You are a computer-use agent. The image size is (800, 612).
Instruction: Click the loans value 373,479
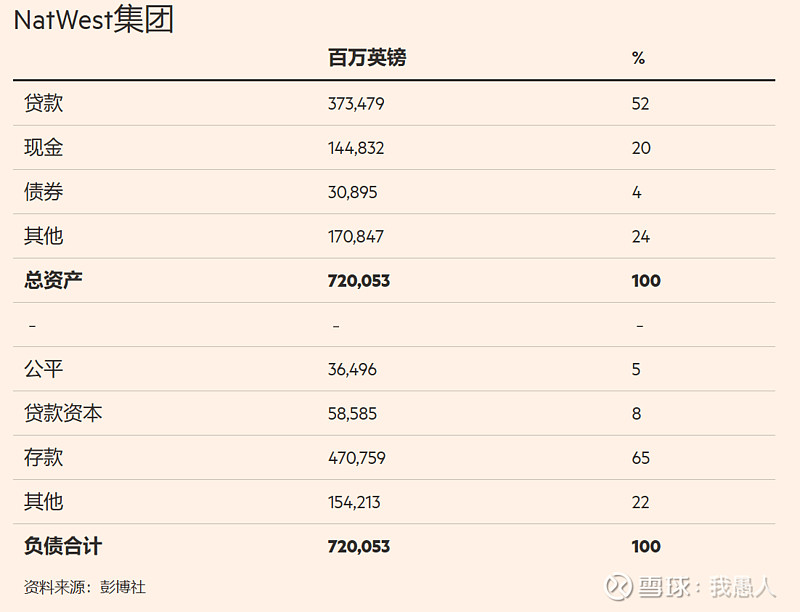coord(356,104)
